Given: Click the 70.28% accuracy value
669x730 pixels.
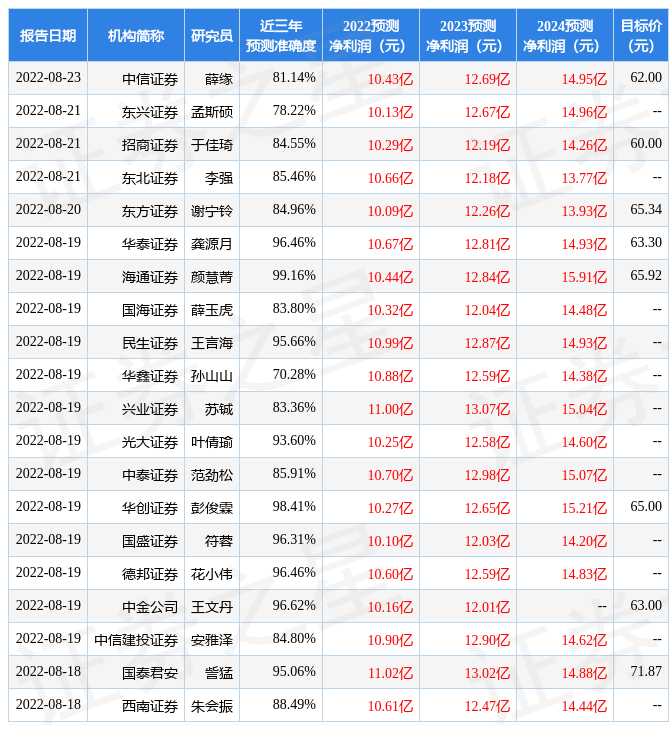Looking at the screenshot, I should click(x=294, y=374).
